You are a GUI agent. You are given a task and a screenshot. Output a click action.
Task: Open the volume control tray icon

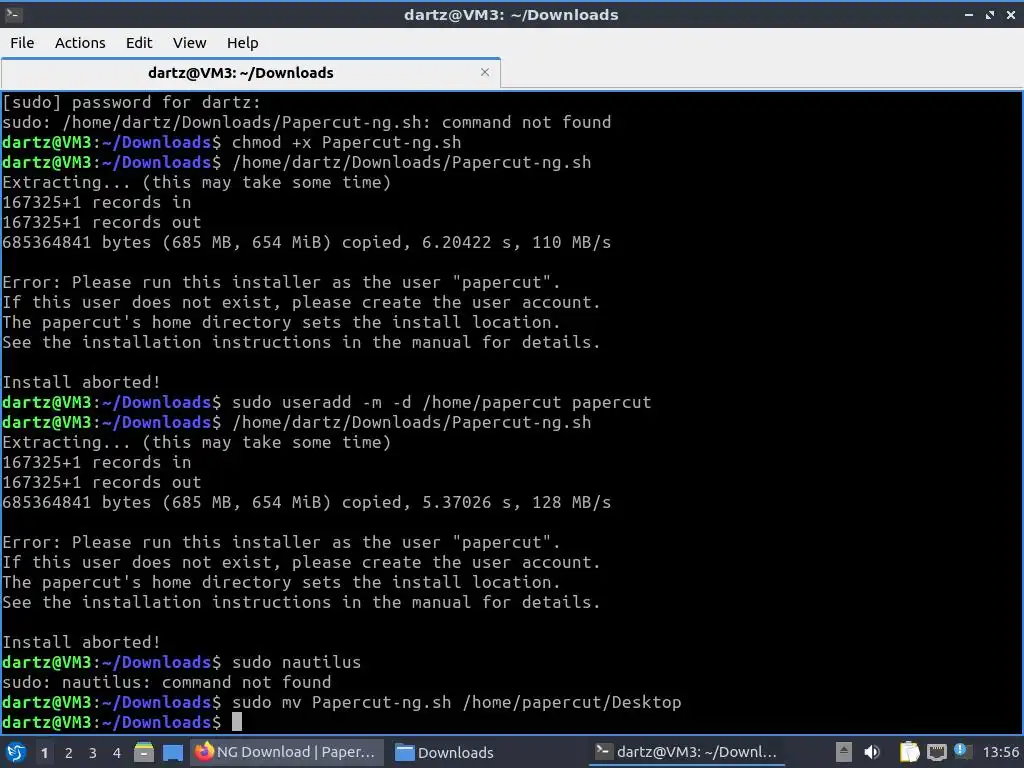[872, 752]
